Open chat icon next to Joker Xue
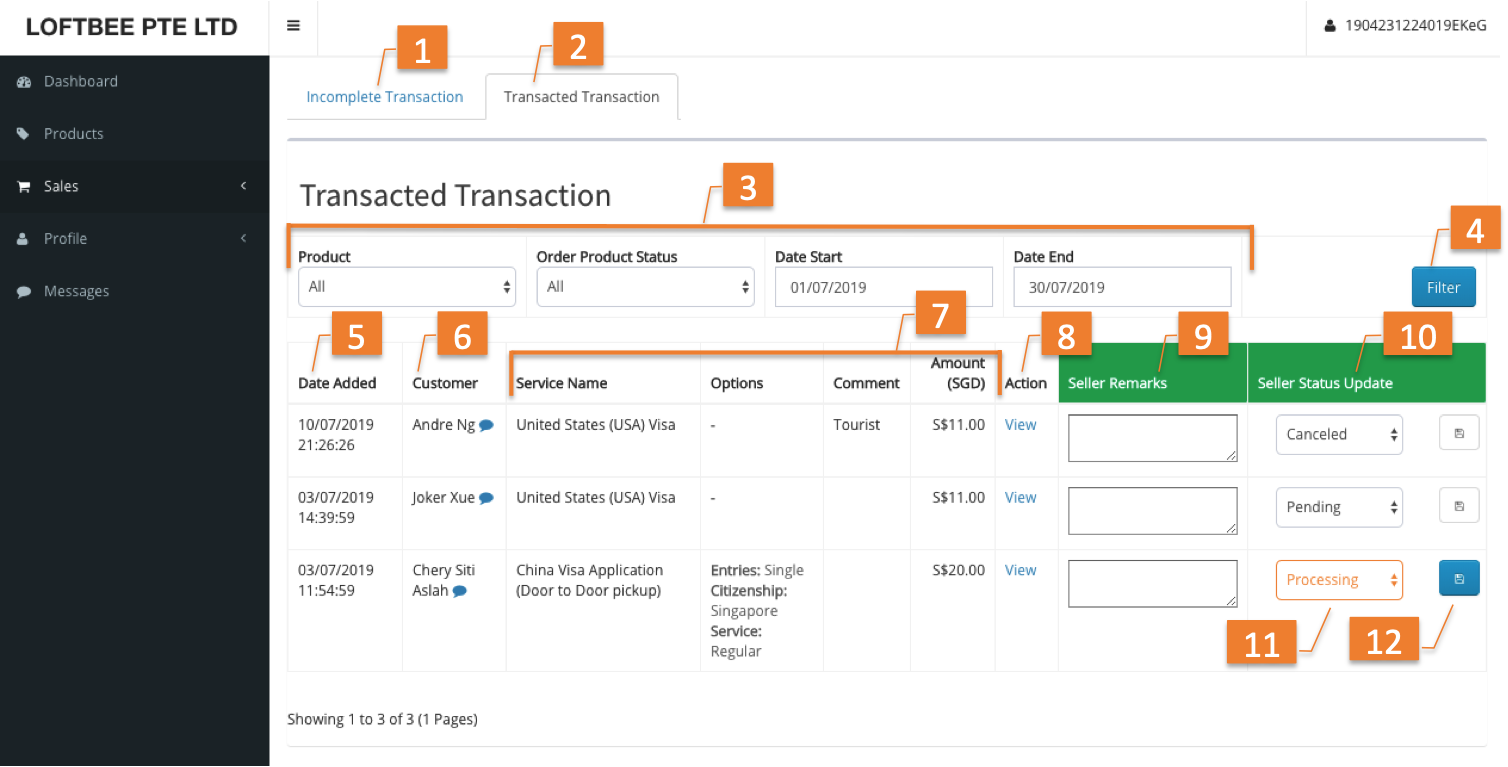Screen dimensions: 1508x767 [x=486, y=498]
